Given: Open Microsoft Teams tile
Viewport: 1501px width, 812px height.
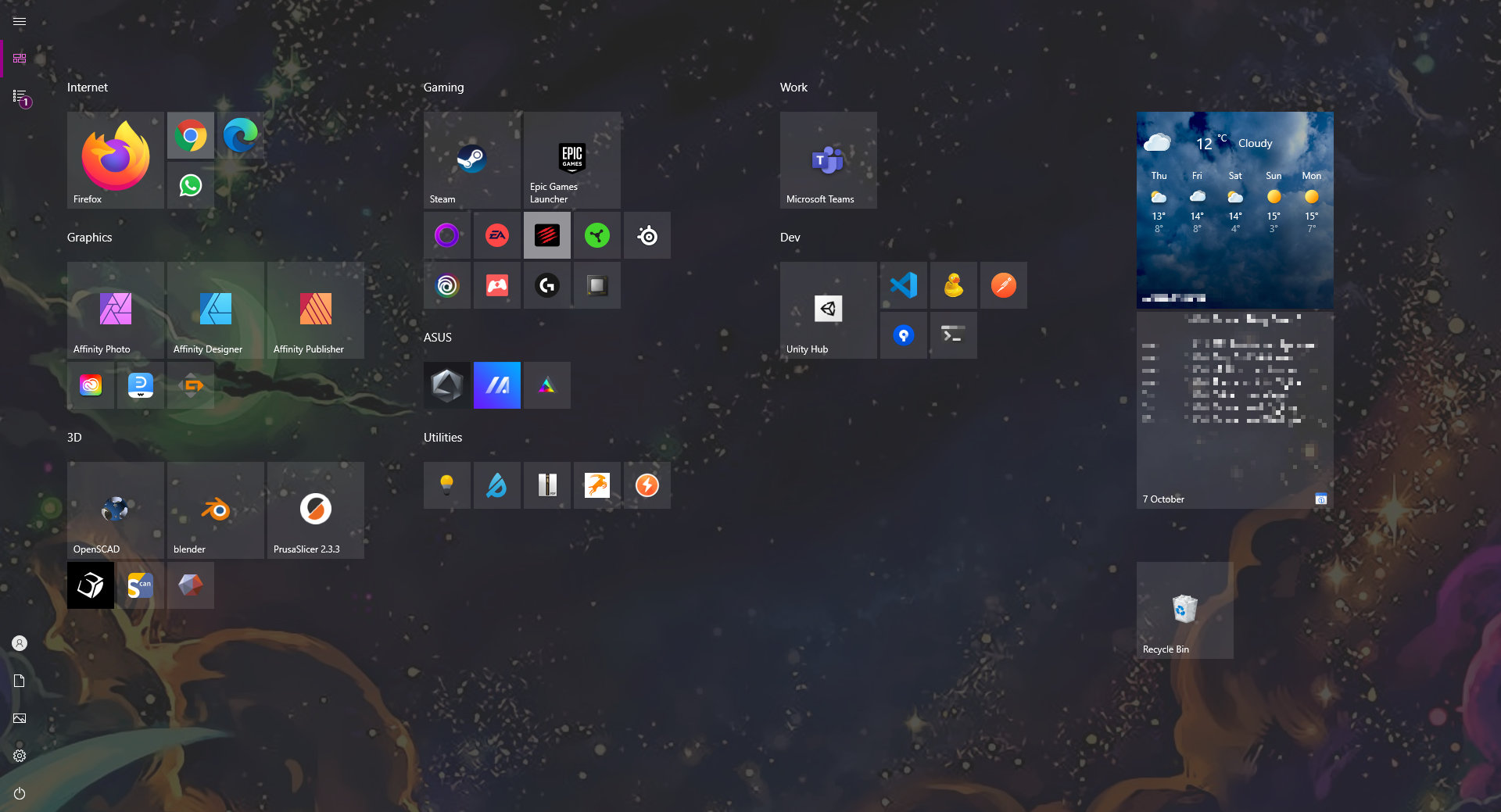Looking at the screenshot, I should tap(829, 160).
